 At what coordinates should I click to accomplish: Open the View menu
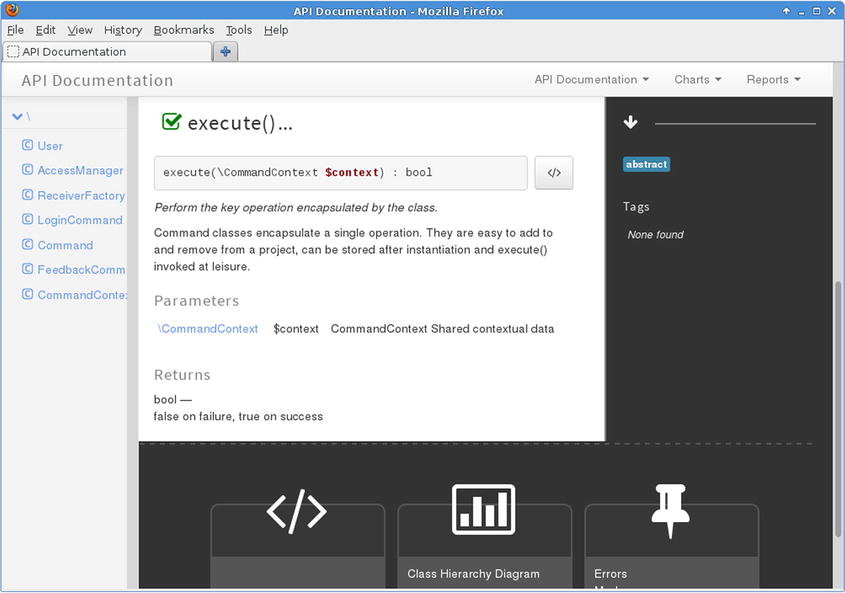[x=80, y=30]
